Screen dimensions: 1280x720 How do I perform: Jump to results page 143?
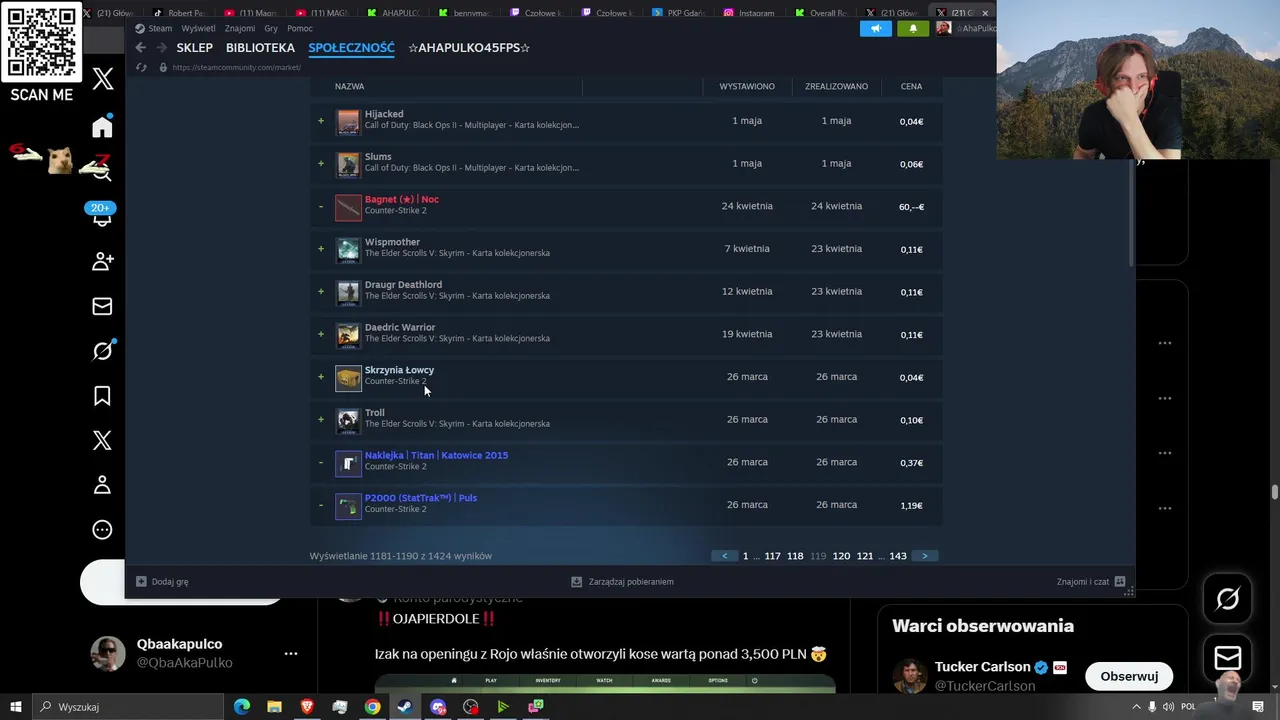coord(898,556)
